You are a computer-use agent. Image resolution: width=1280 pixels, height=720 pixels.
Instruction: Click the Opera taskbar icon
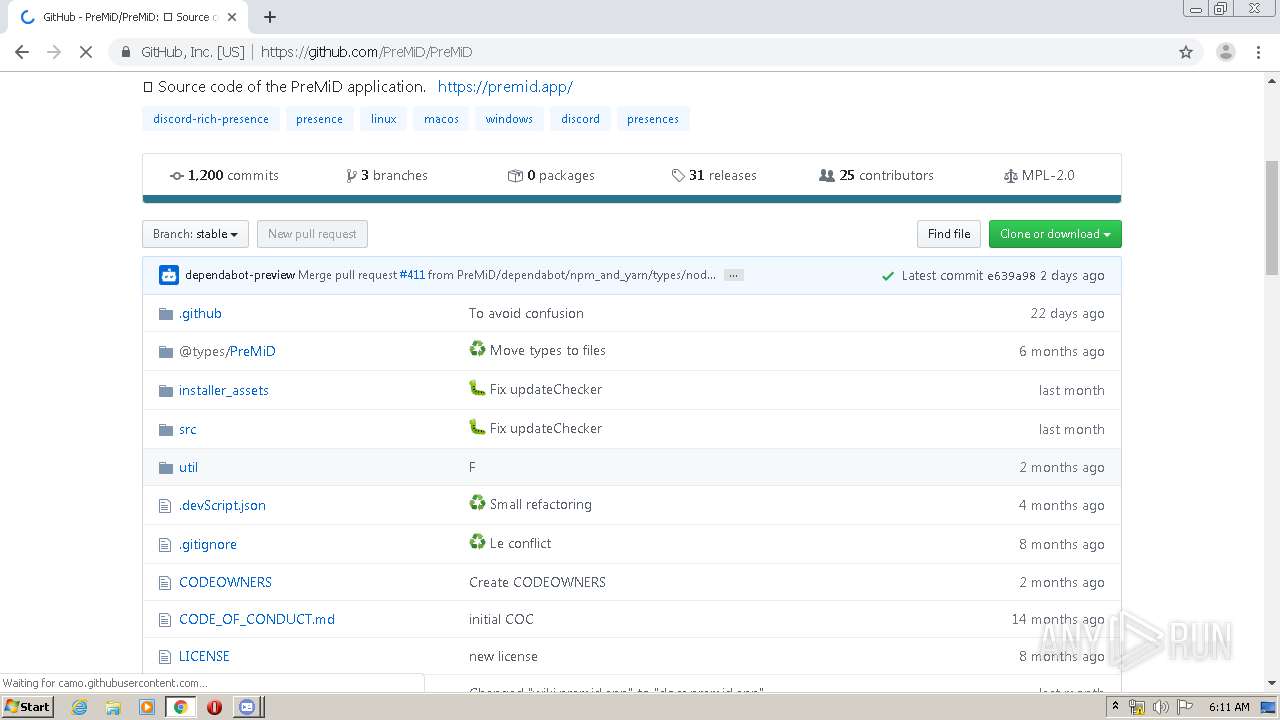click(x=214, y=707)
